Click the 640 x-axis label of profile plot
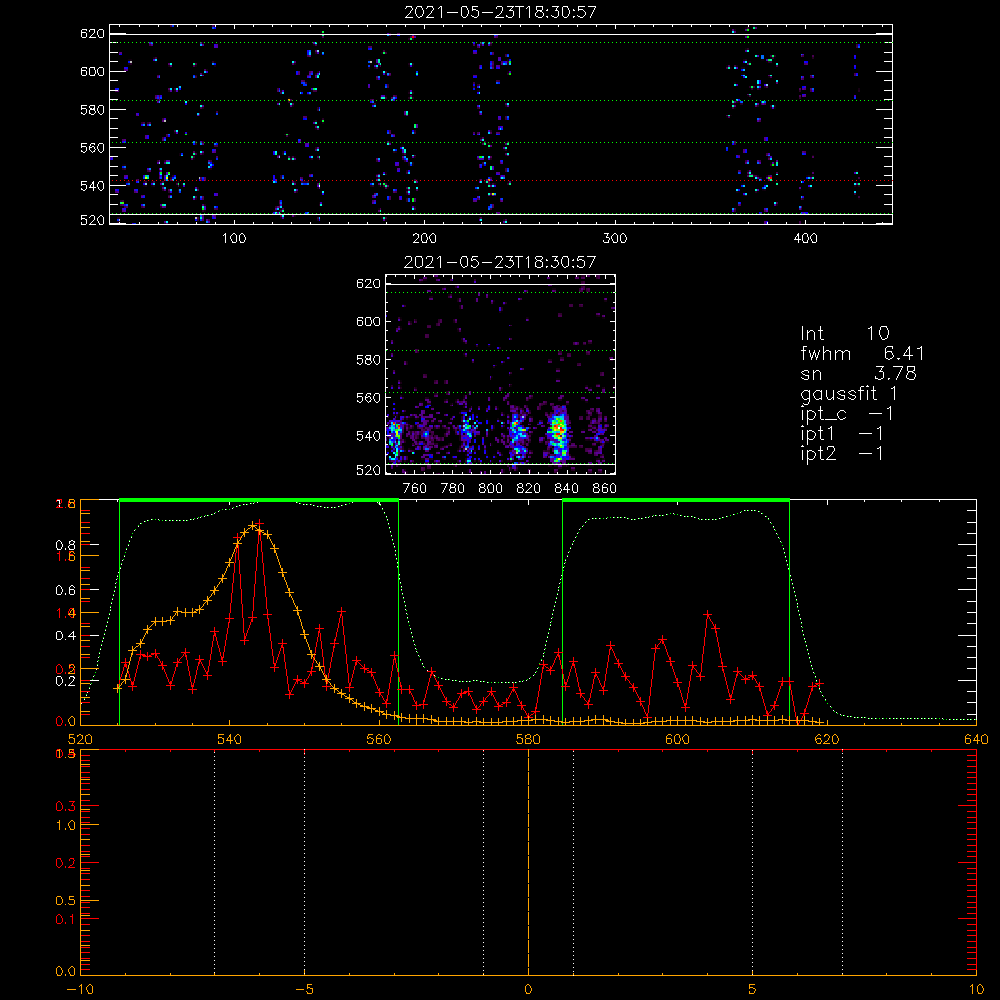Screen dimensions: 1000x1000 click(976, 739)
